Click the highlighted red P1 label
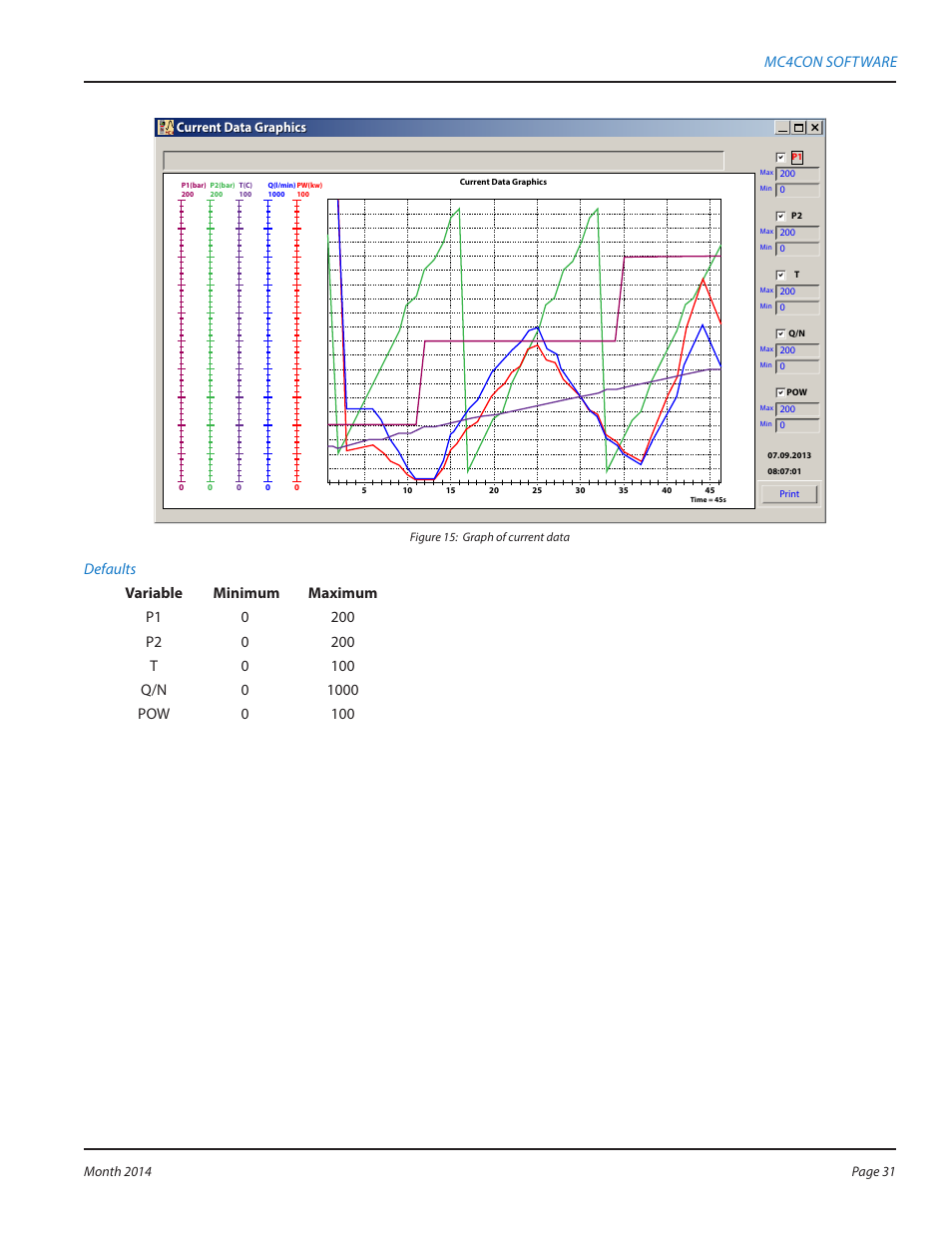 797,158
